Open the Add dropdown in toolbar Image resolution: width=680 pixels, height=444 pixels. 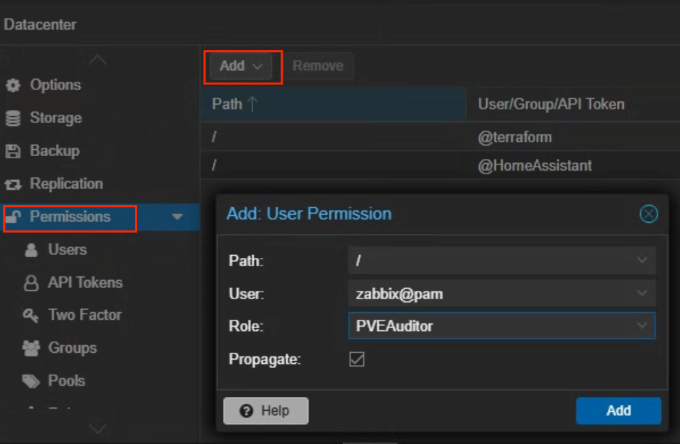[242, 66]
